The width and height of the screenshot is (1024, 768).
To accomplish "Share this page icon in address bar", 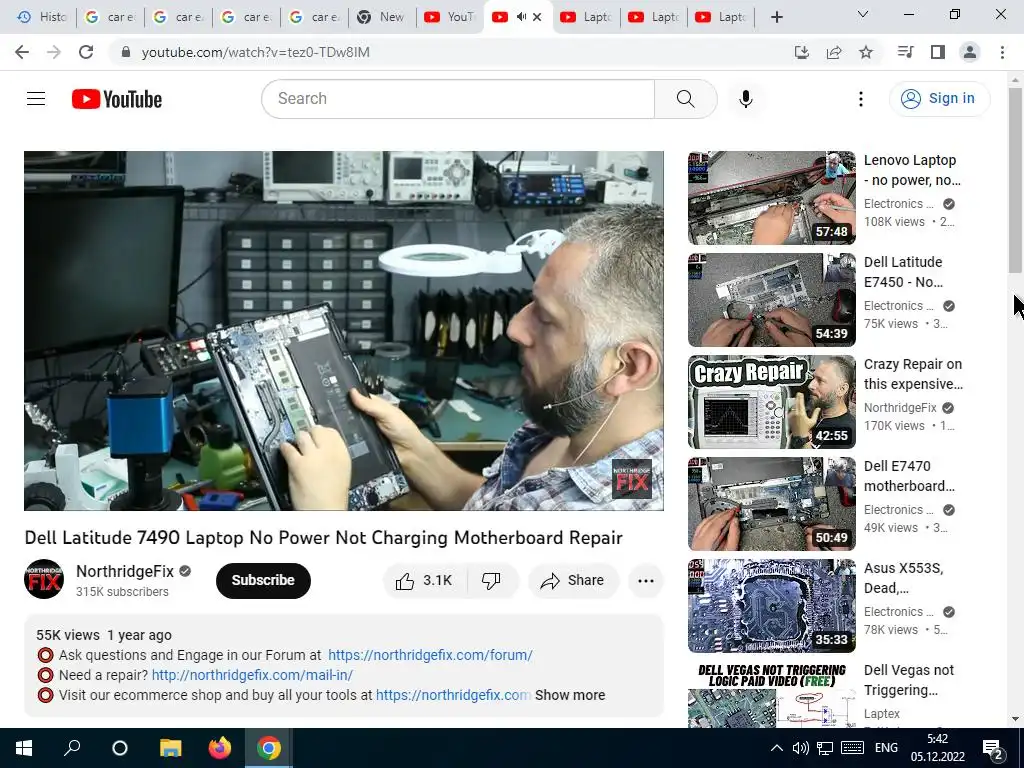I will 834,52.
